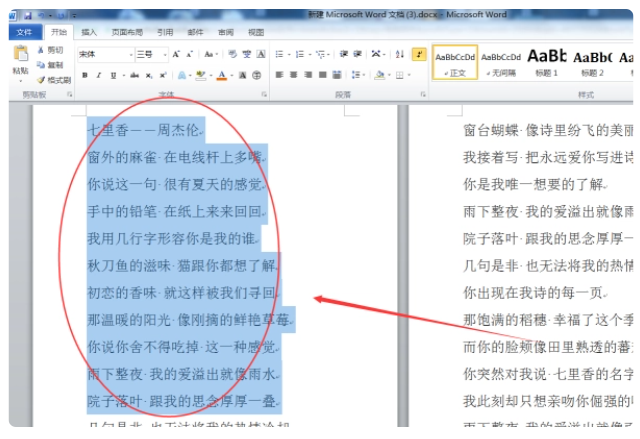Toggle show paragraph marks button

417,54
